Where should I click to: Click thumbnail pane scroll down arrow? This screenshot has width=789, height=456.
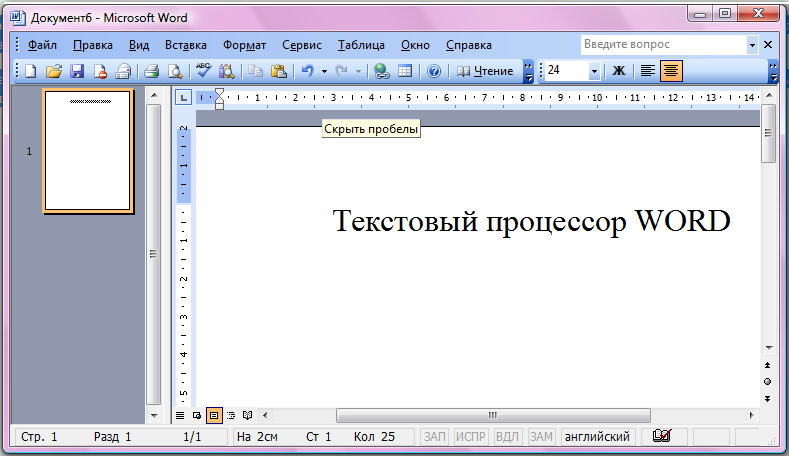154,416
